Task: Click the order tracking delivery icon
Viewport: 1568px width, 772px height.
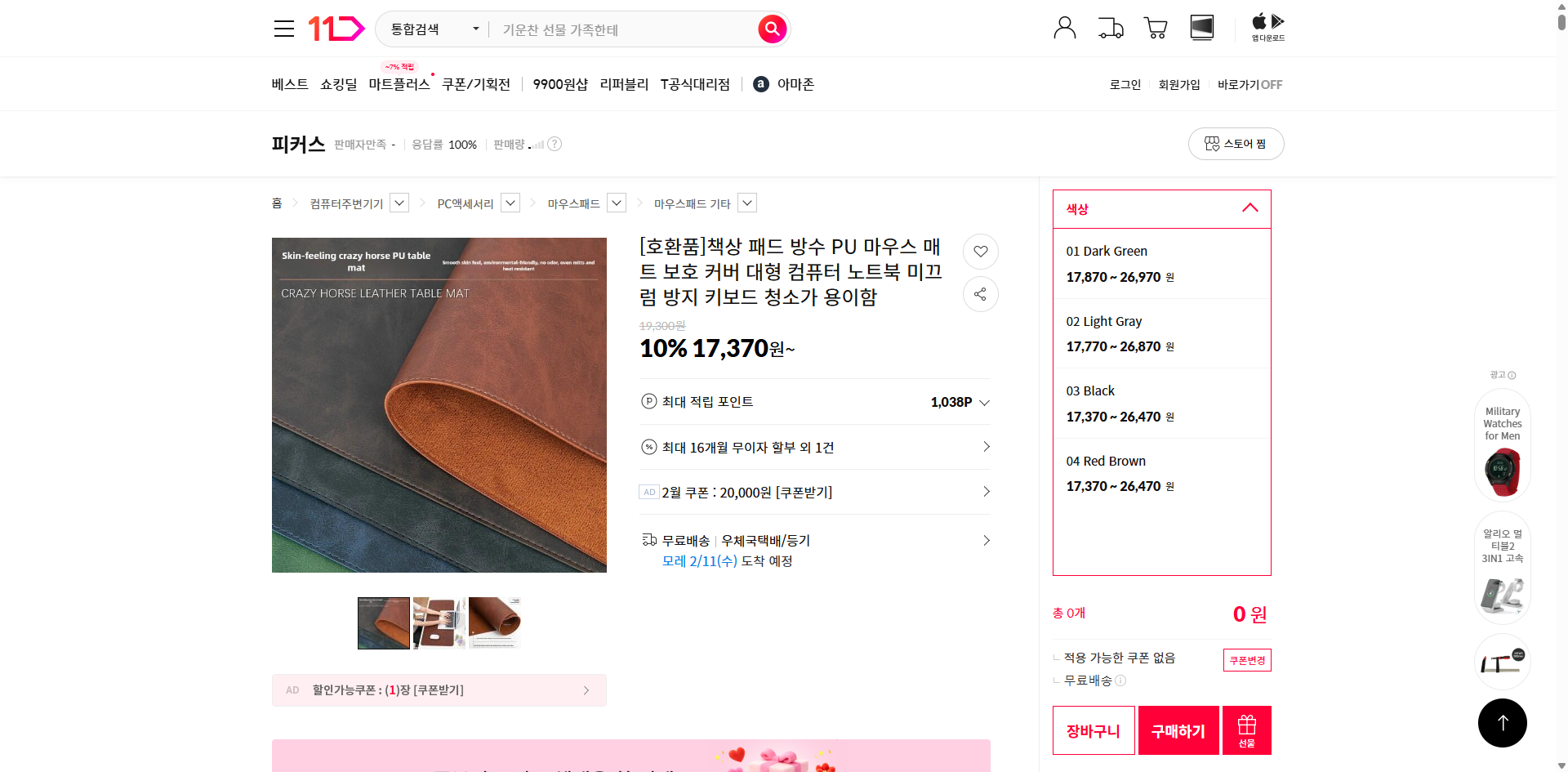Action: point(1110,27)
